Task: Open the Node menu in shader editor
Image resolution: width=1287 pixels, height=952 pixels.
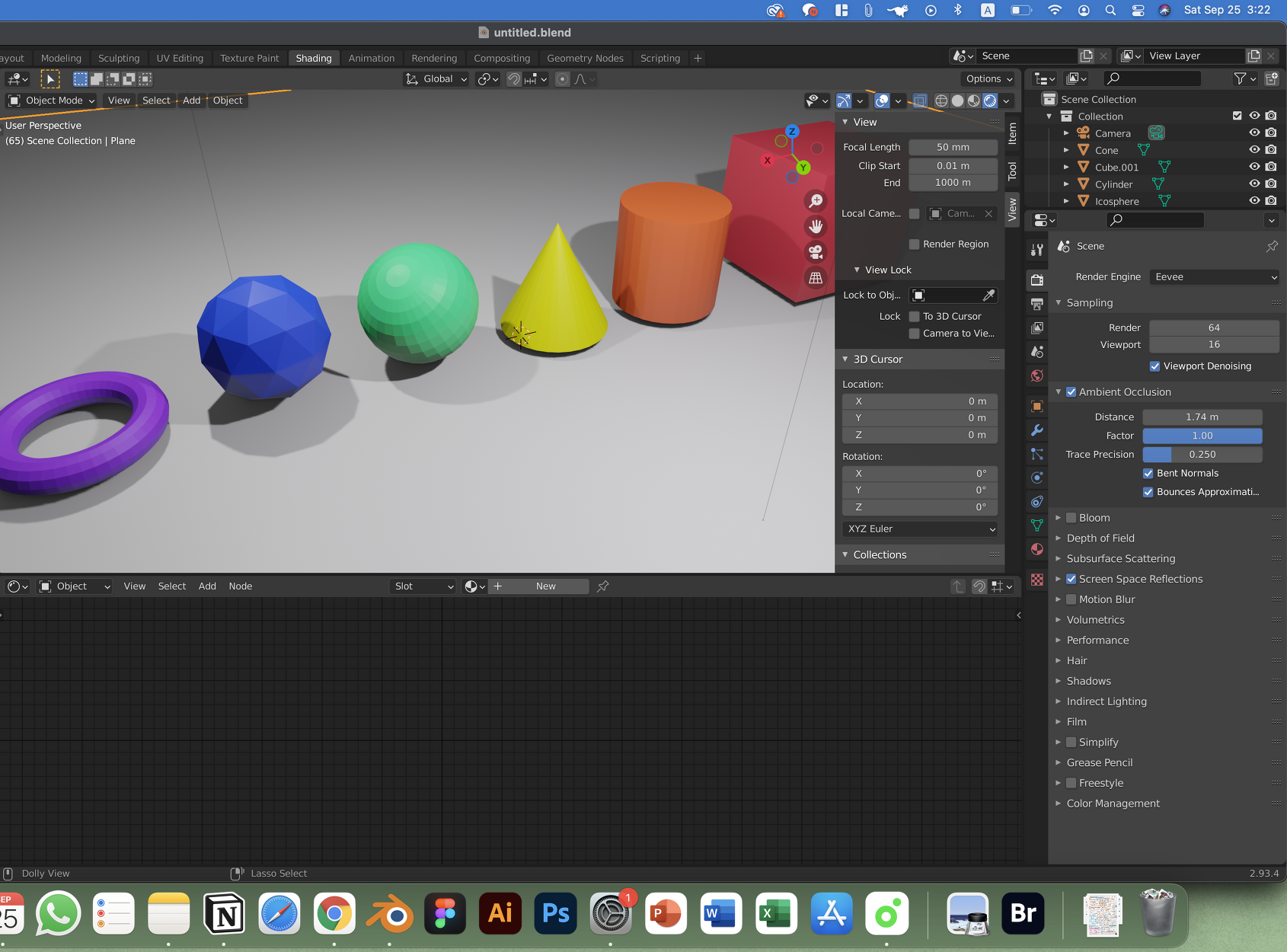Action: point(241,586)
